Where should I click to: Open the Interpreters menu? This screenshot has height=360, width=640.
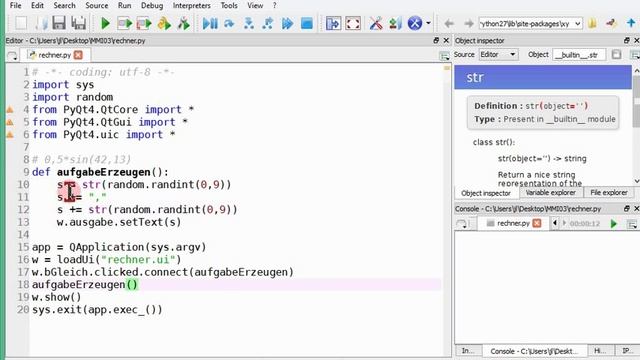pos(191,6)
